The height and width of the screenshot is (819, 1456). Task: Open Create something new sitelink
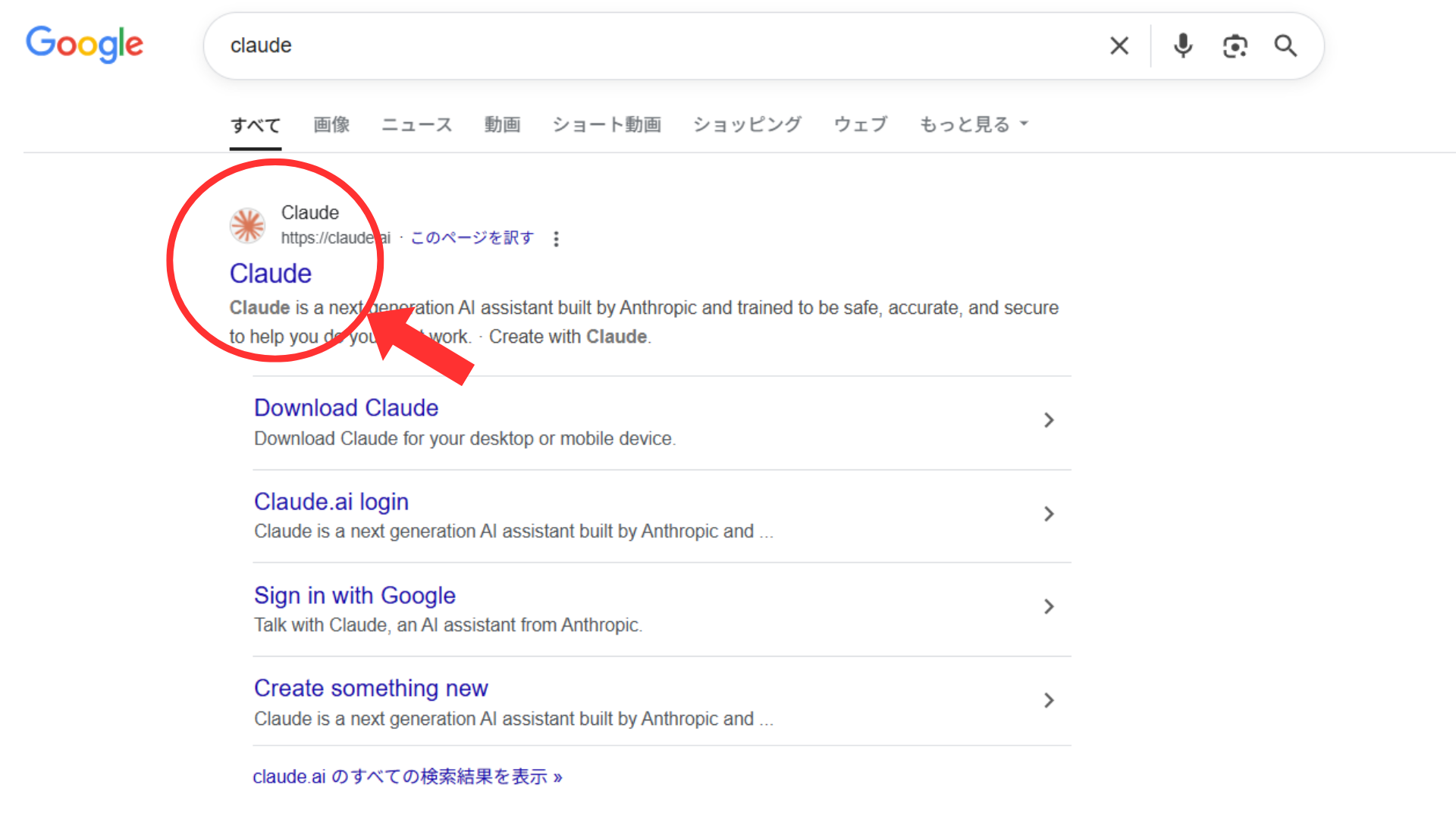pyautogui.click(x=371, y=688)
